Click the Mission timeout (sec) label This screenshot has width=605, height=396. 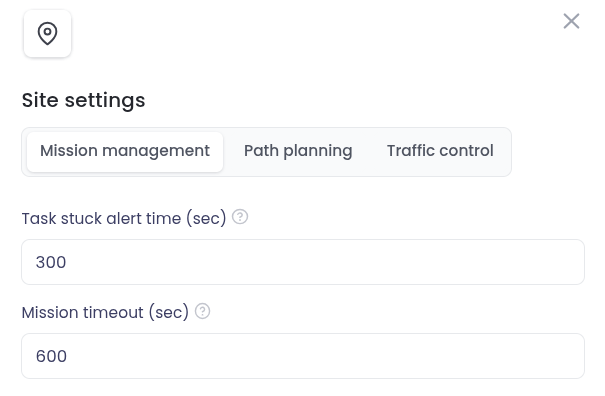coord(105,312)
